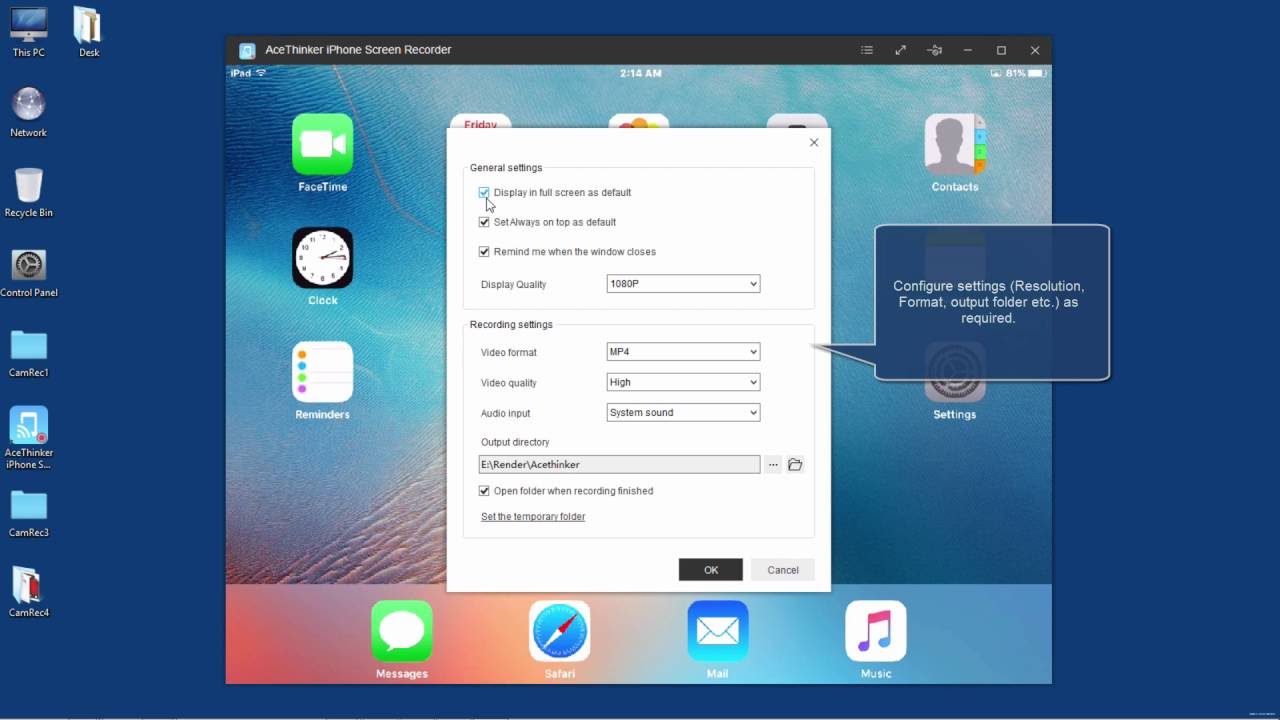Open the list menu icon in AceThinker title bar
Screen dimensions: 1280x720
pyautogui.click(x=867, y=50)
